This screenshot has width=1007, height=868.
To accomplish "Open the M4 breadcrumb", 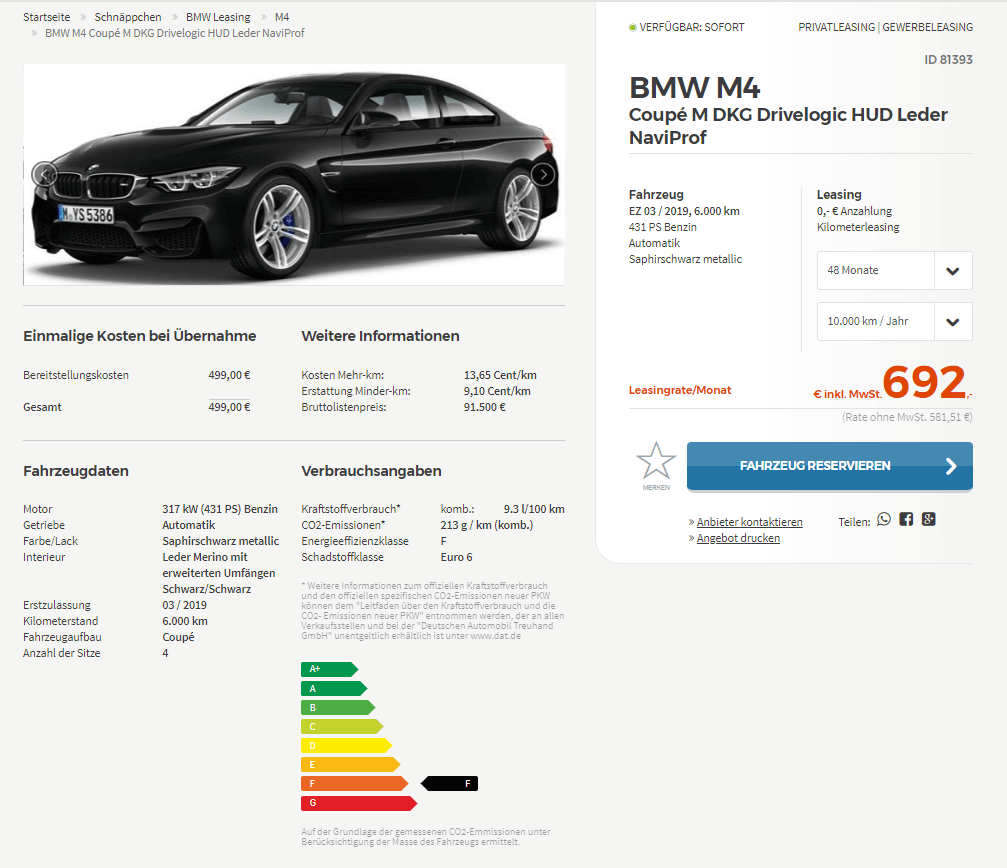I will coord(282,17).
